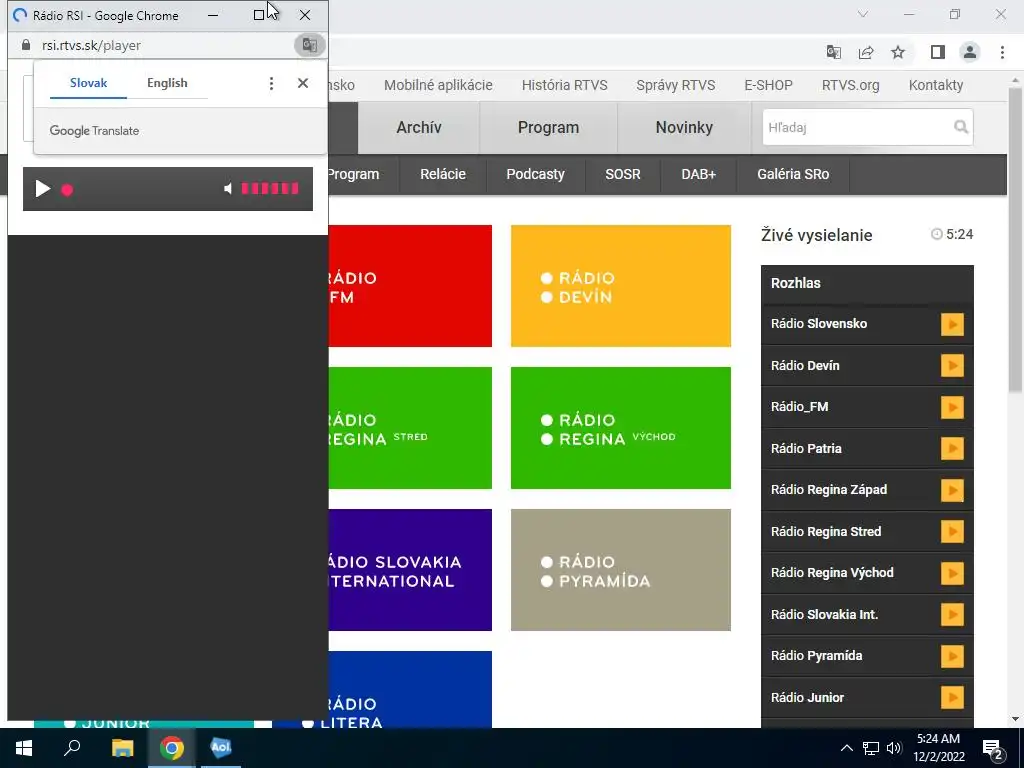The width and height of the screenshot is (1024, 768).
Task: Adjust the pink volume bars in player
Action: coord(270,189)
